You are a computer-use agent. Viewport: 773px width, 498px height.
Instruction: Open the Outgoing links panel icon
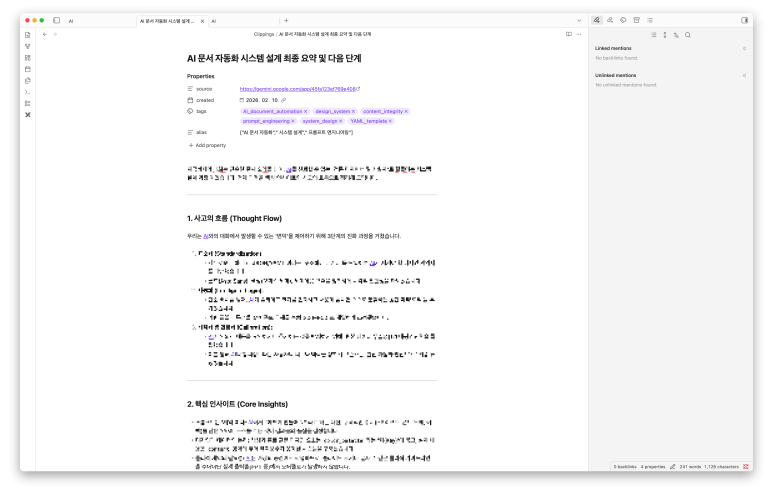609,20
